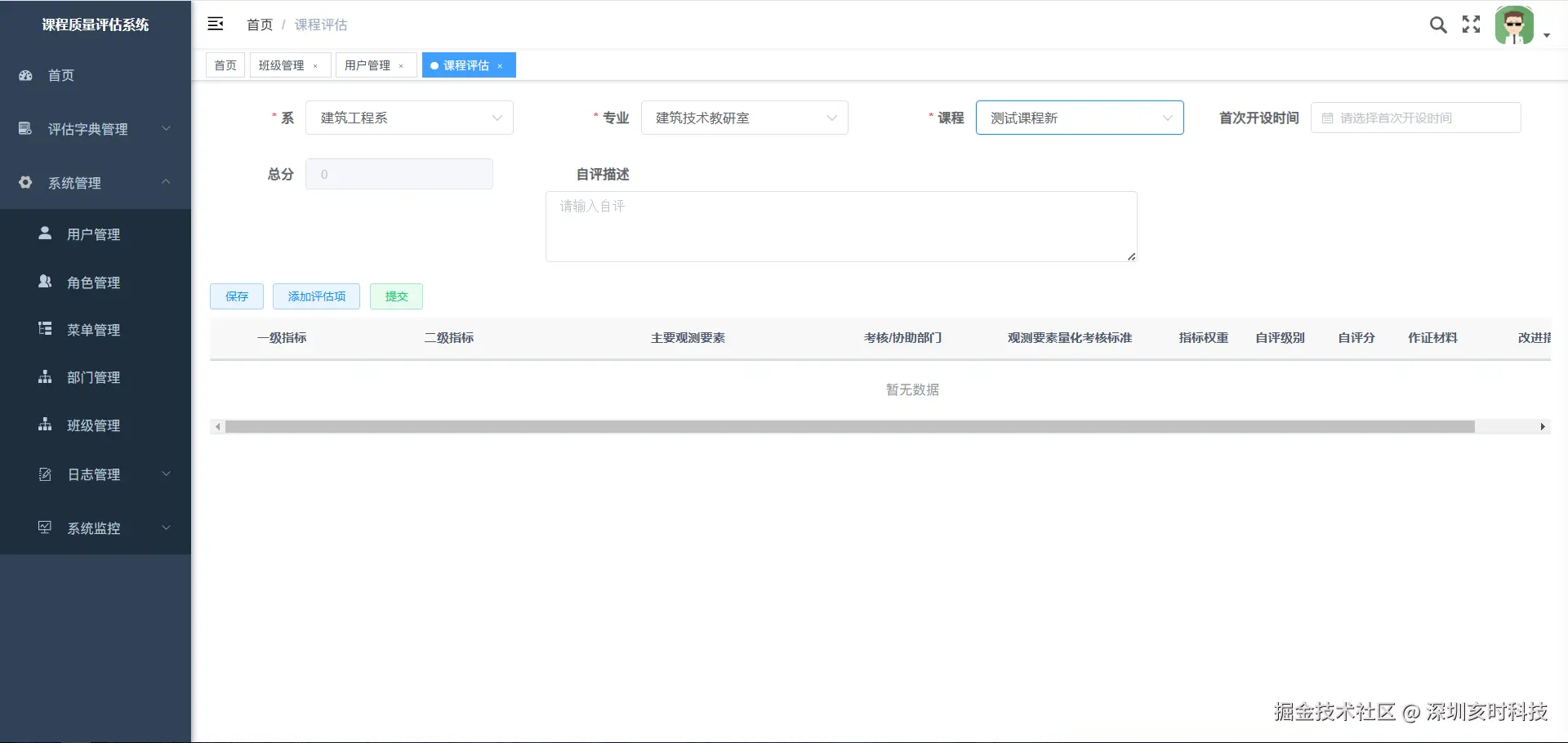Screen dimensions: 1568x743
Task: Open the 专业 dropdown showing 建筑技术教研室
Action: pyautogui.click(x=745, y=118)
